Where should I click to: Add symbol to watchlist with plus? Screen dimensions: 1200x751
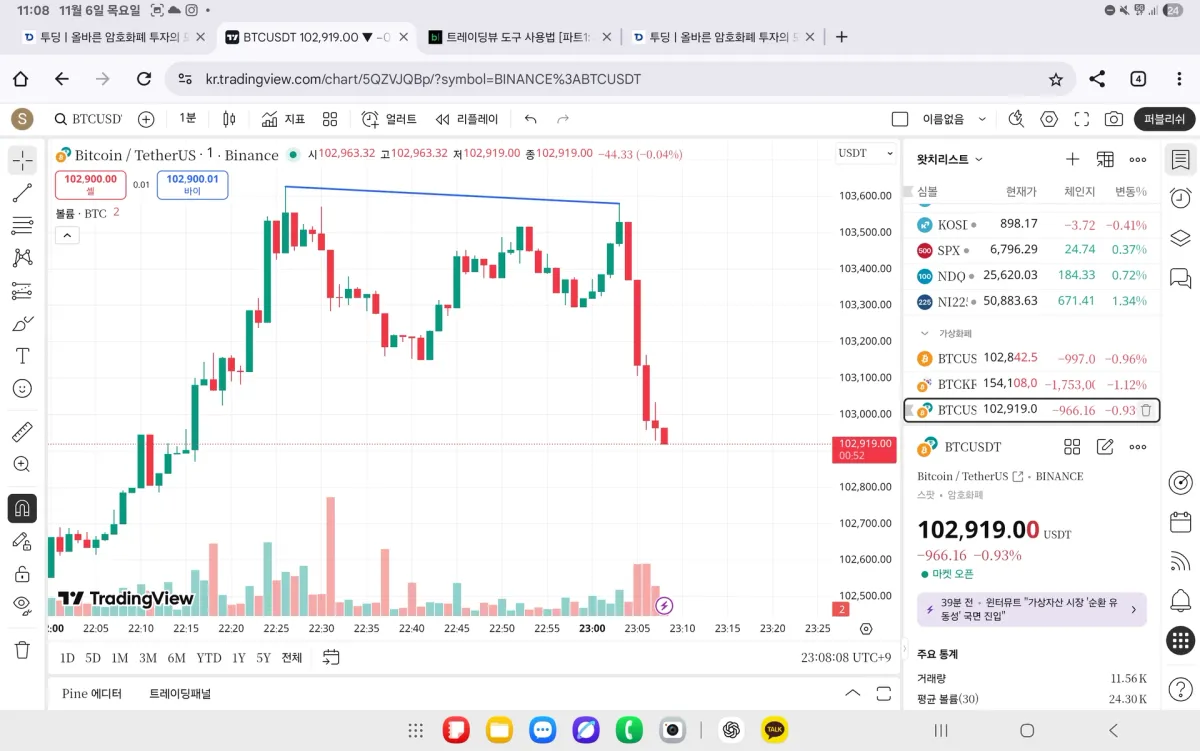tap(1072, 159)
